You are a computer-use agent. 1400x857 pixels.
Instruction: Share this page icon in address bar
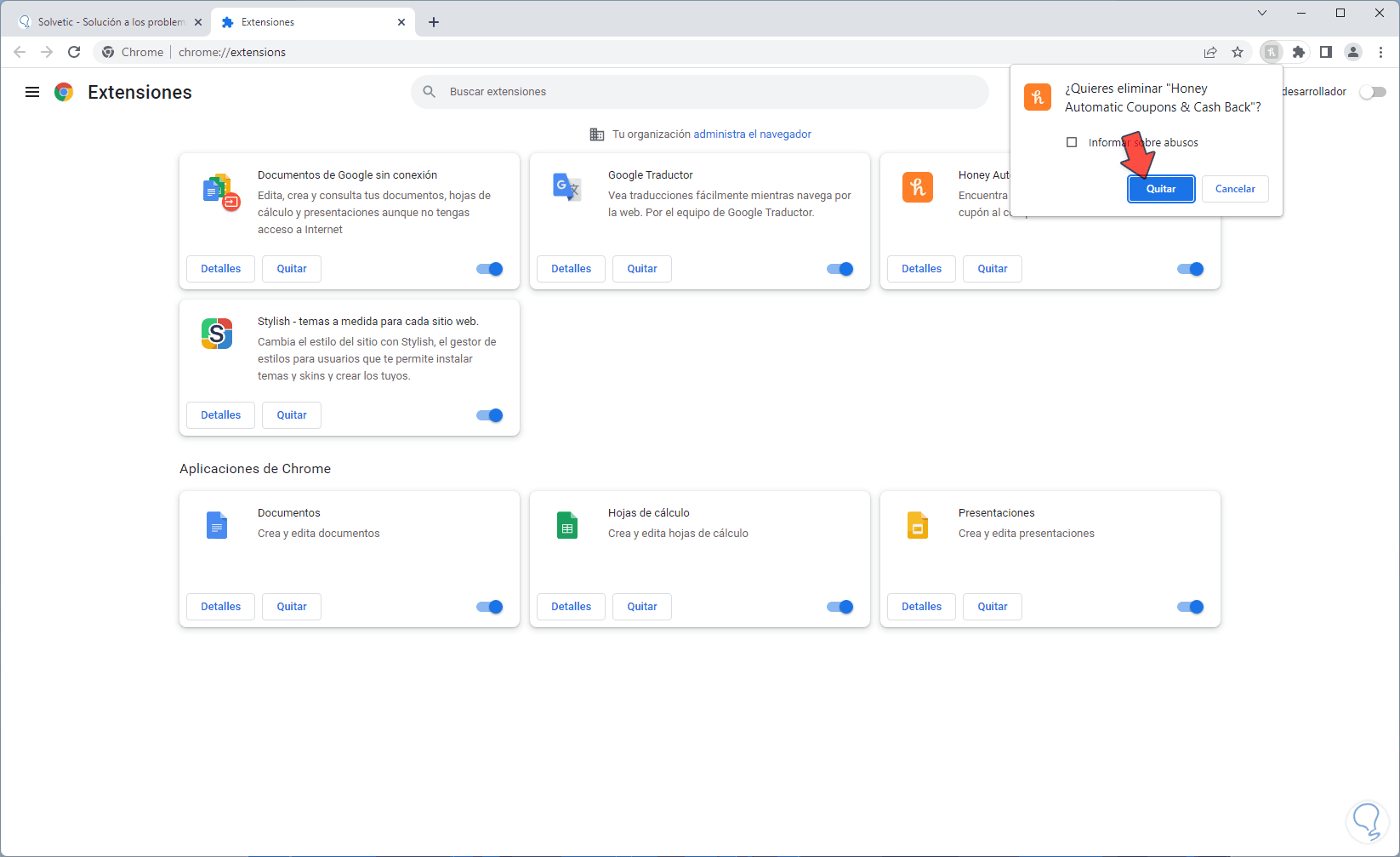tap(1210, 52)
